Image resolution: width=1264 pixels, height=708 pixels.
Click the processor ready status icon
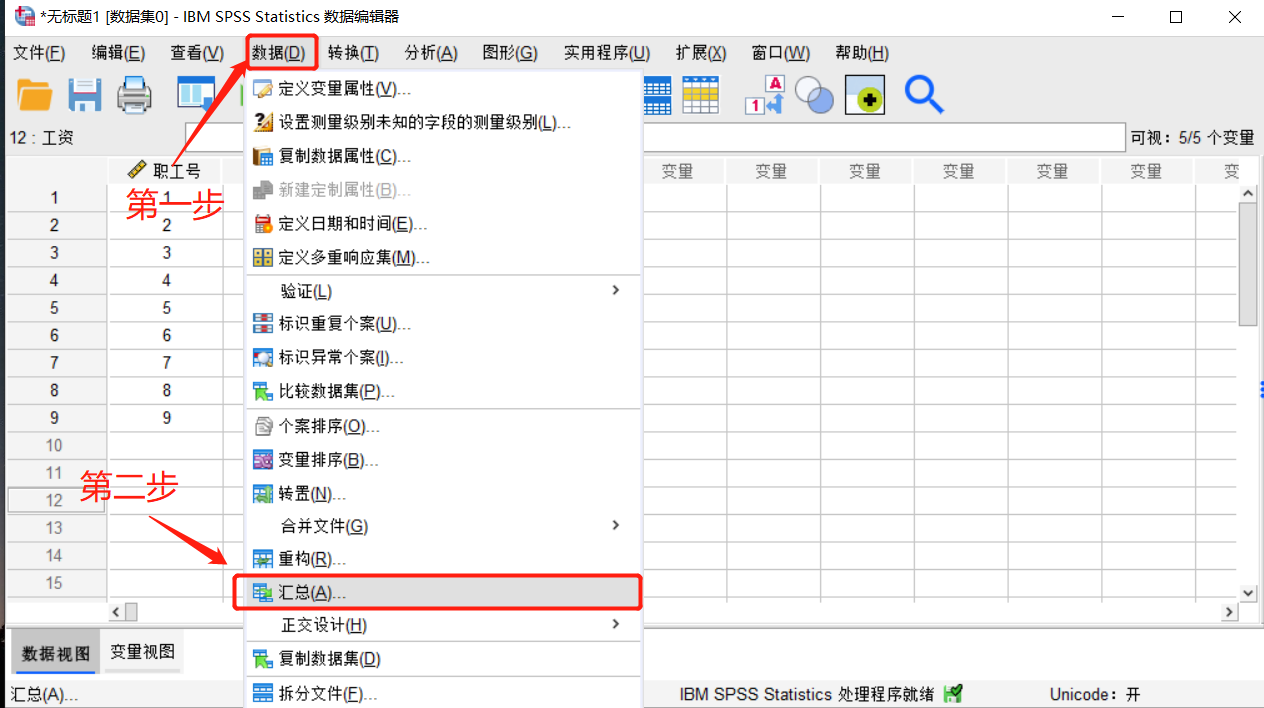pos(953,693)
